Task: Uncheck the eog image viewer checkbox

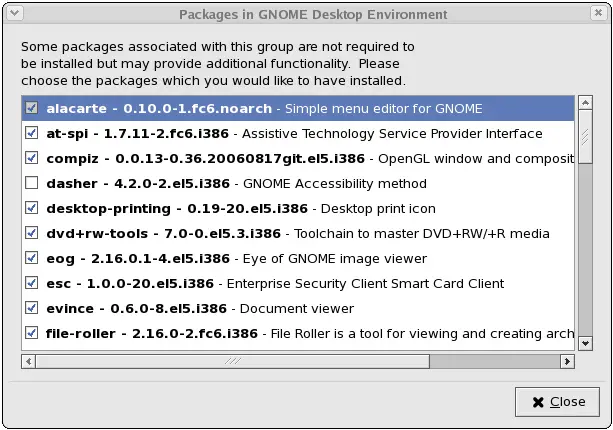Action: click(31, 258)
